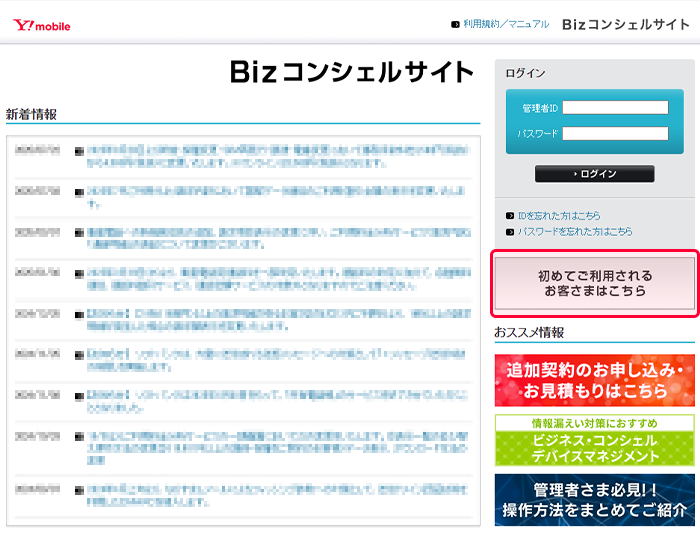Focus the パスワード input field
The width and height of the screenshot is (700, 533).
(x=614, y=133)
